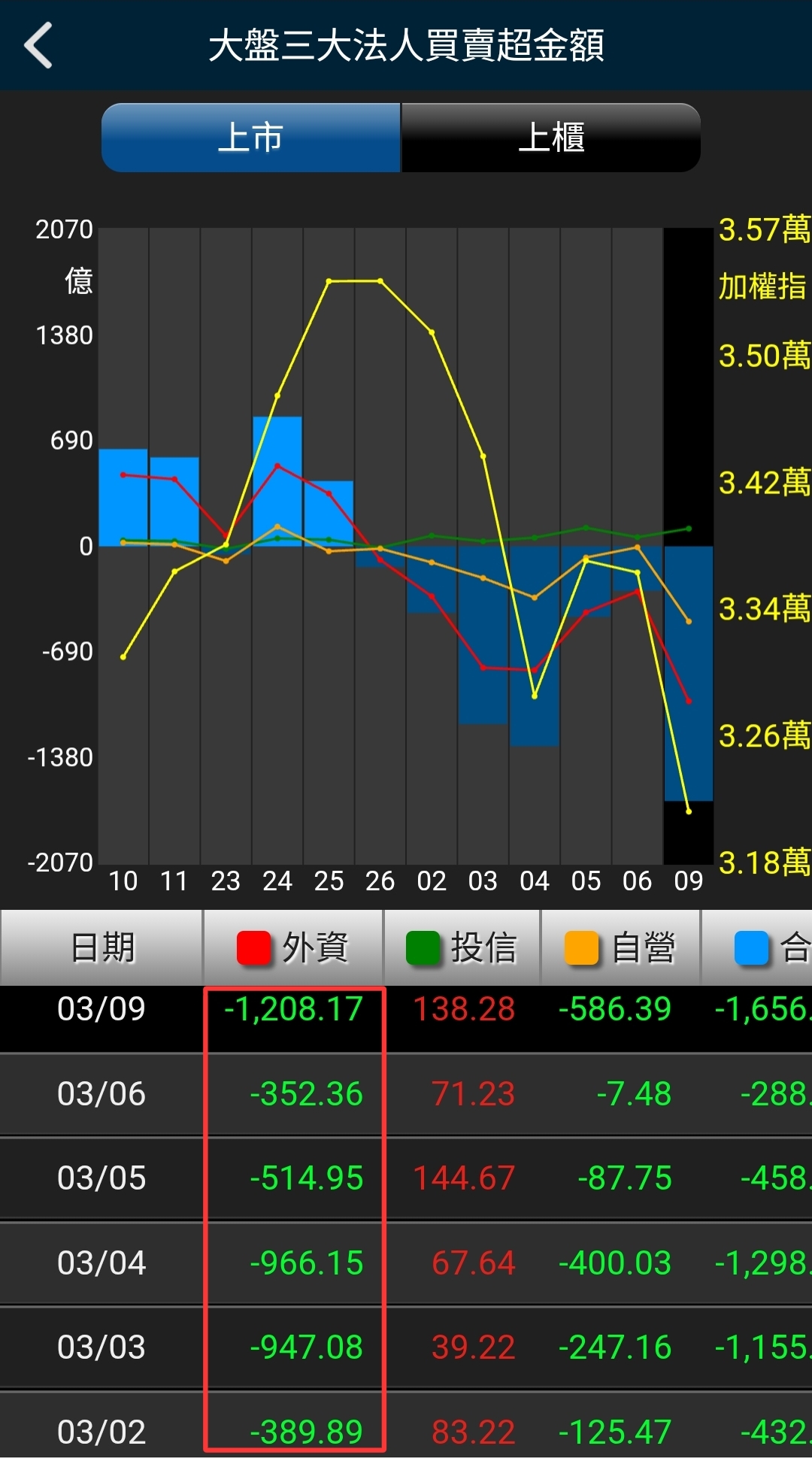812x1458 pixels.
Task: Tap the 日期 column header
Action: pyautogui.click(x=101, y=947)
